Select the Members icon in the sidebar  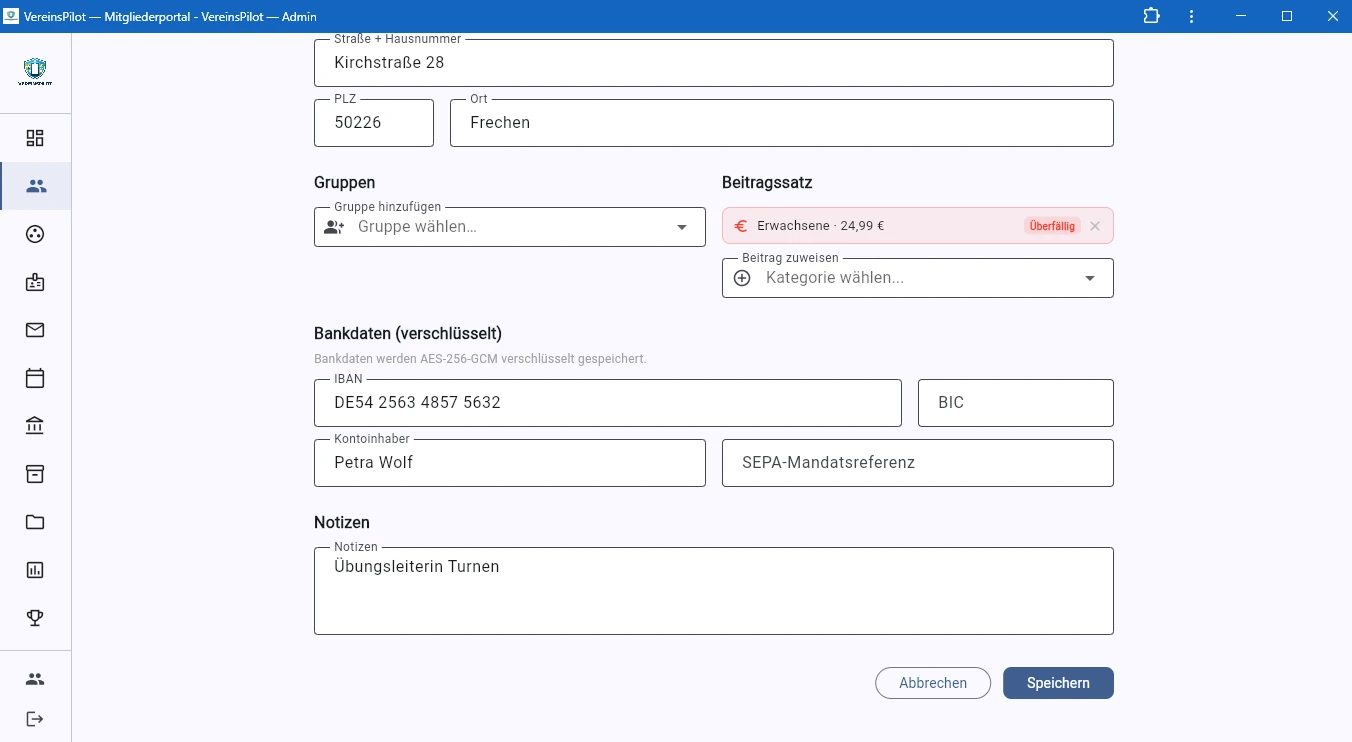(35, 186)
